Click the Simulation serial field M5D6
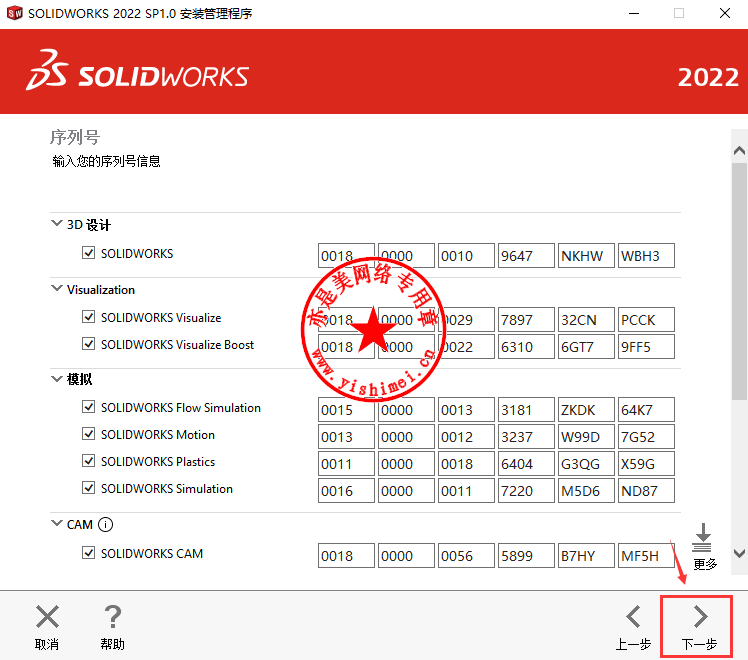The width and height of the screenshot is (748, 660). pos(586,491)
